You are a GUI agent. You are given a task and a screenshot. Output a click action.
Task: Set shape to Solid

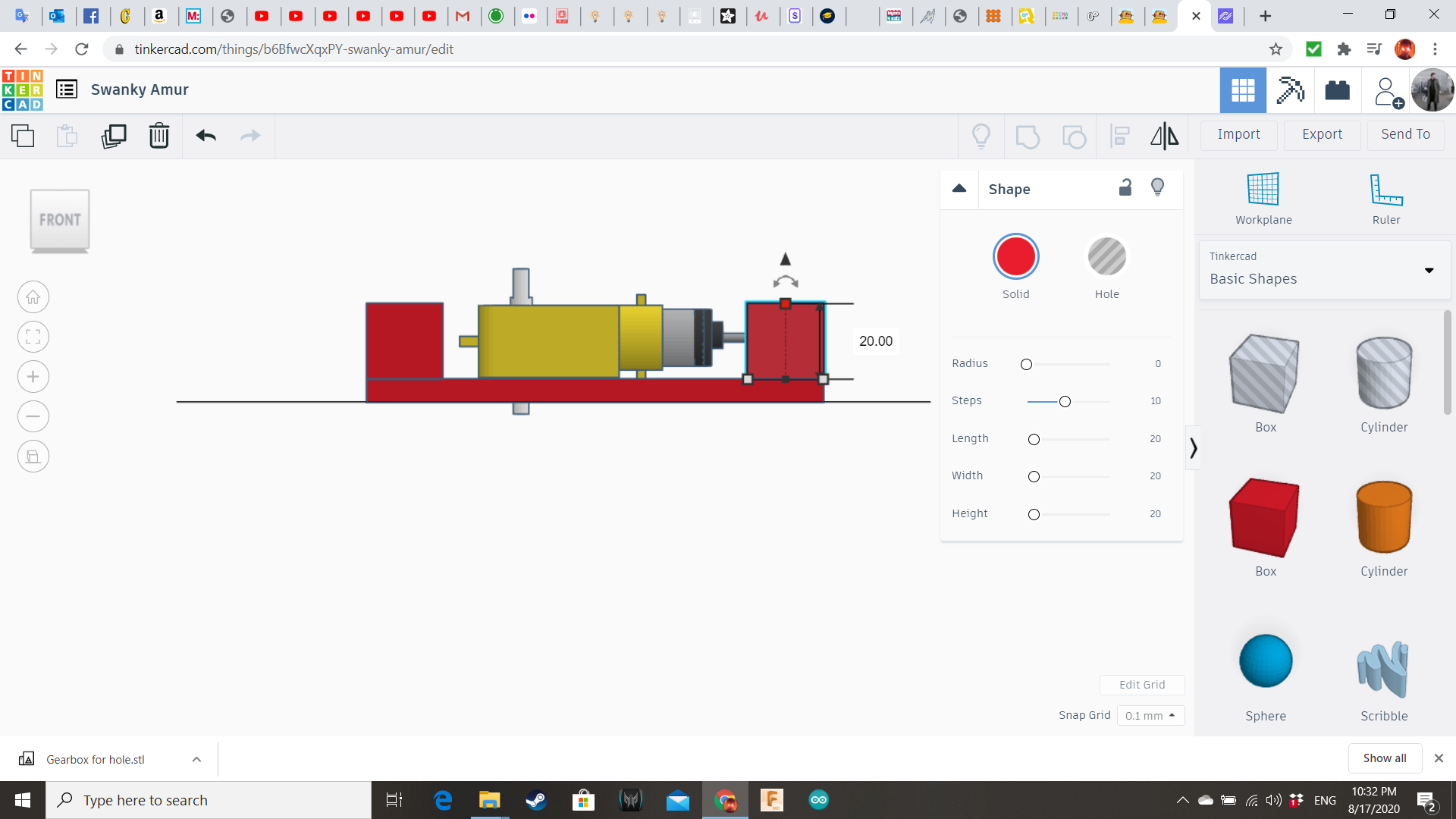(x=1015, y=257)
